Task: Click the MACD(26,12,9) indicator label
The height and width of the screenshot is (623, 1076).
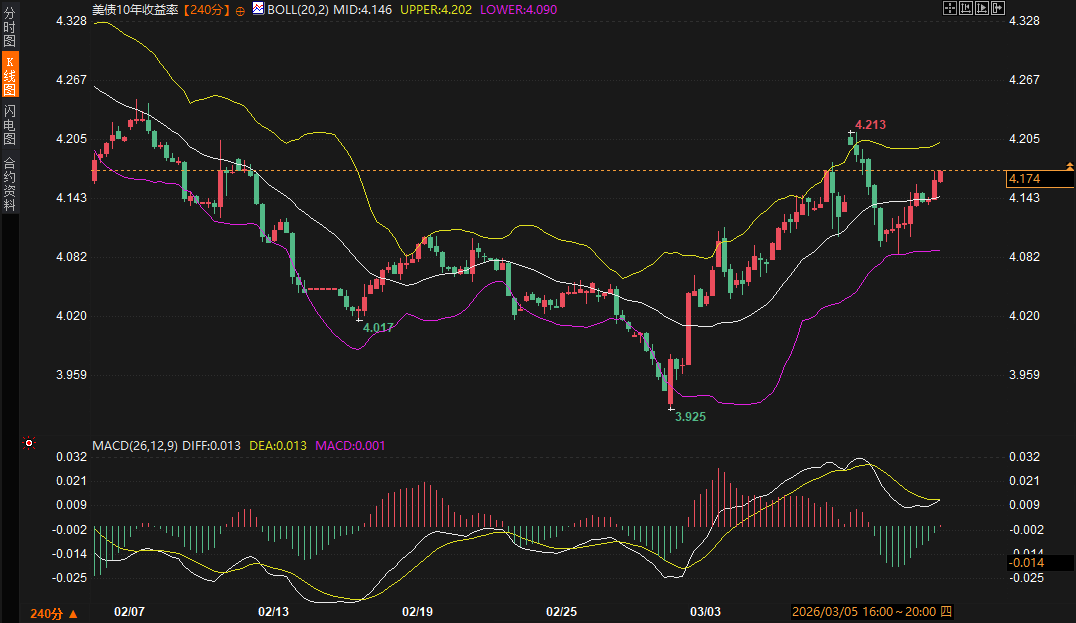Action: pyautogui.click(x=134, y=445)
